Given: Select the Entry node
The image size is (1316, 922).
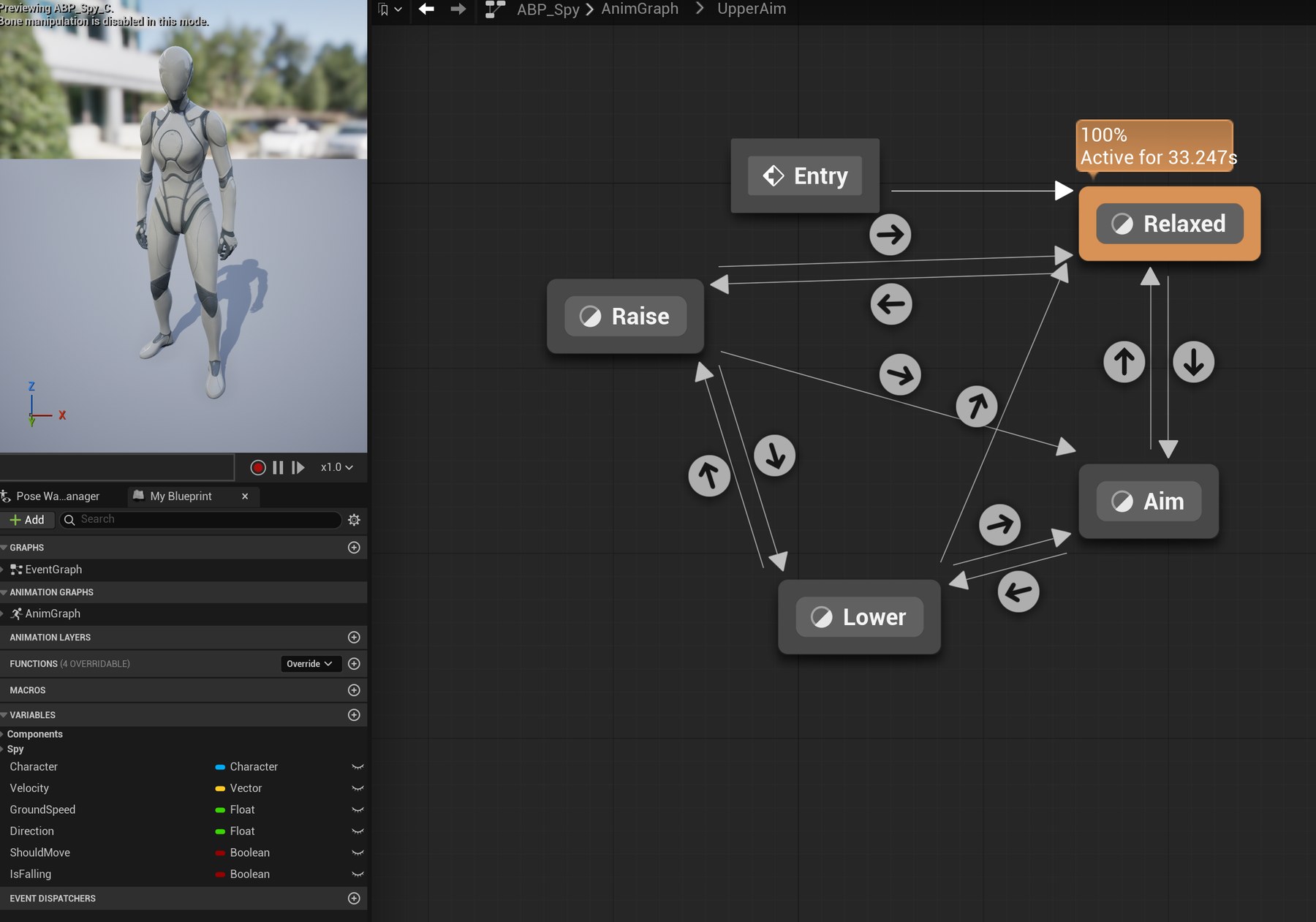Looking at the screenshot, I should [805, 175].
